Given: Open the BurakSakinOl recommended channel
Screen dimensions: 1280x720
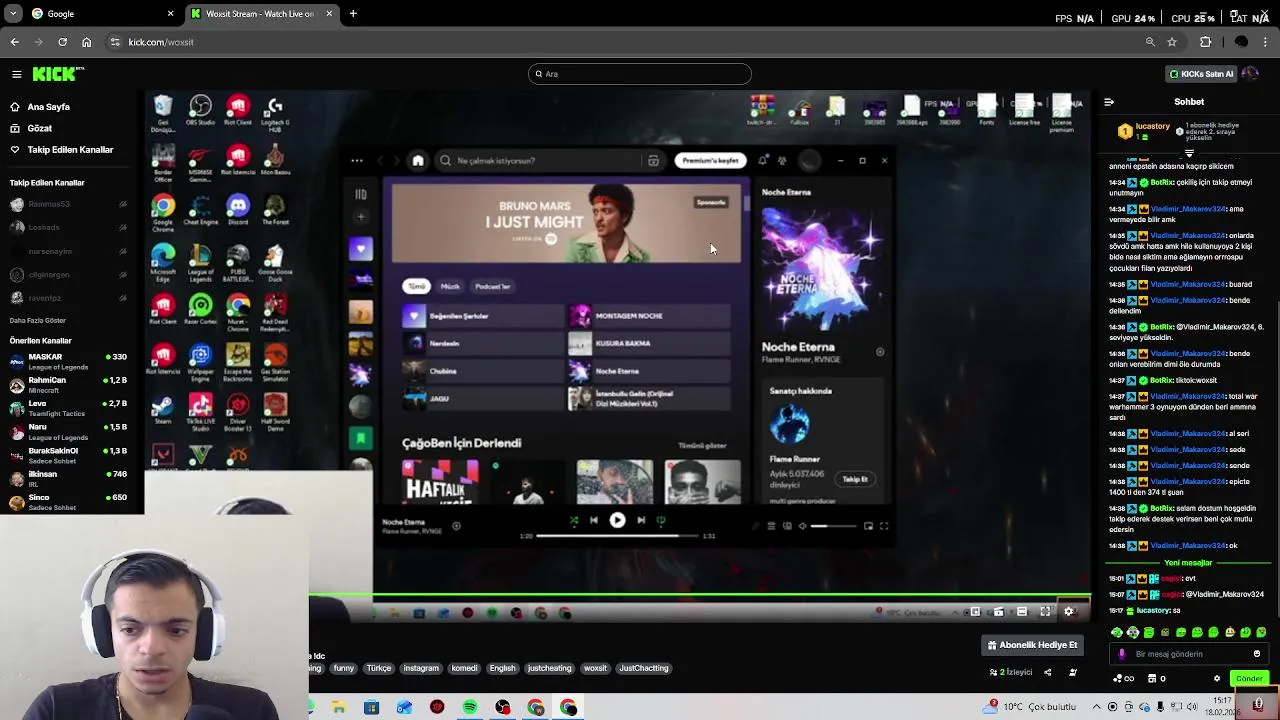Looking at the screenshot, I should tap(68, 455).
